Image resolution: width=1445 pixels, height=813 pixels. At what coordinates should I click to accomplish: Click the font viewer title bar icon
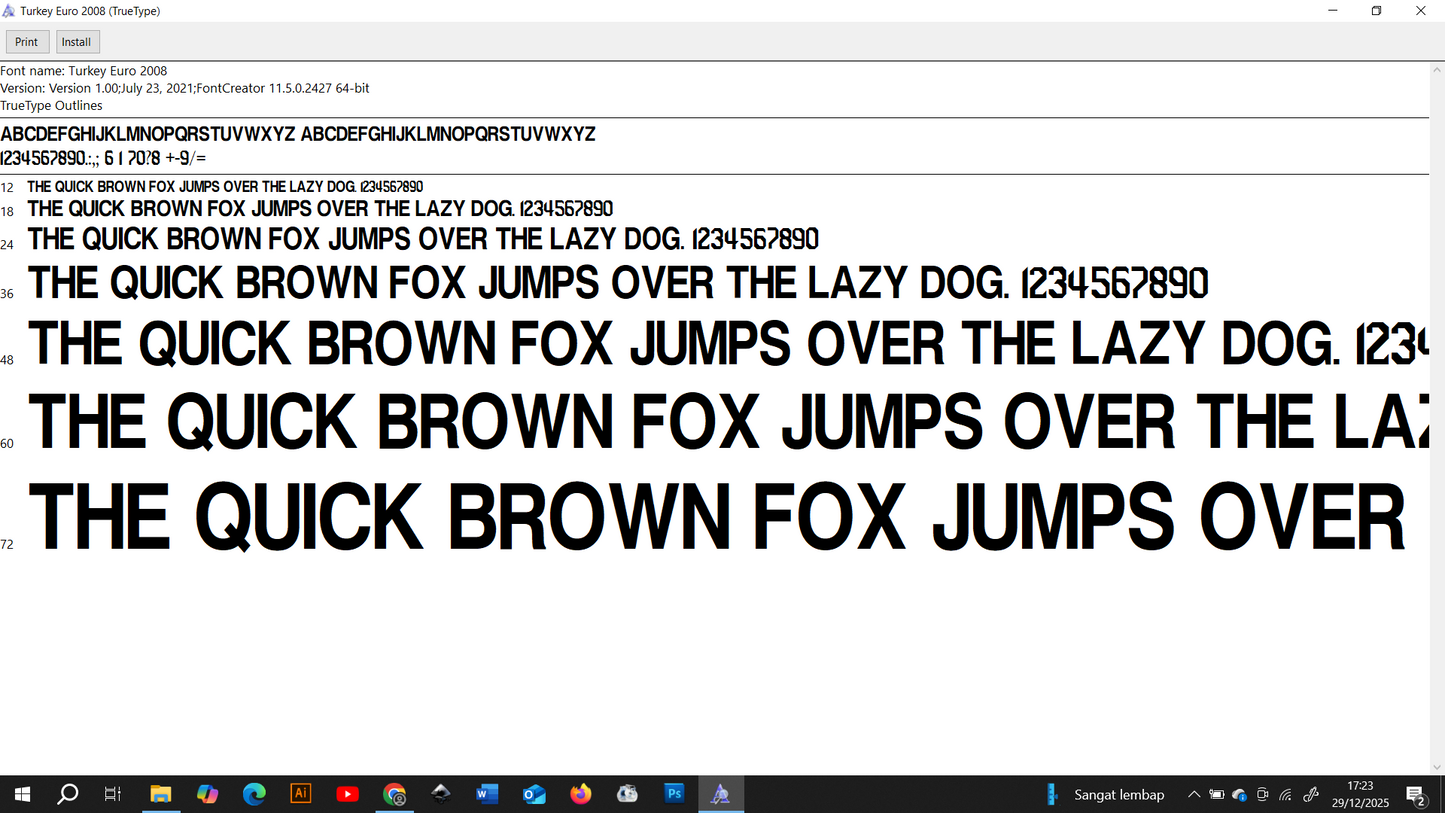10,11
